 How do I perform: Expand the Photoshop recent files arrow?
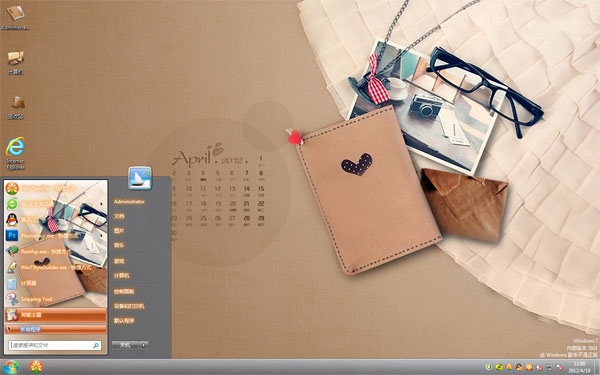tap(101, 235)
